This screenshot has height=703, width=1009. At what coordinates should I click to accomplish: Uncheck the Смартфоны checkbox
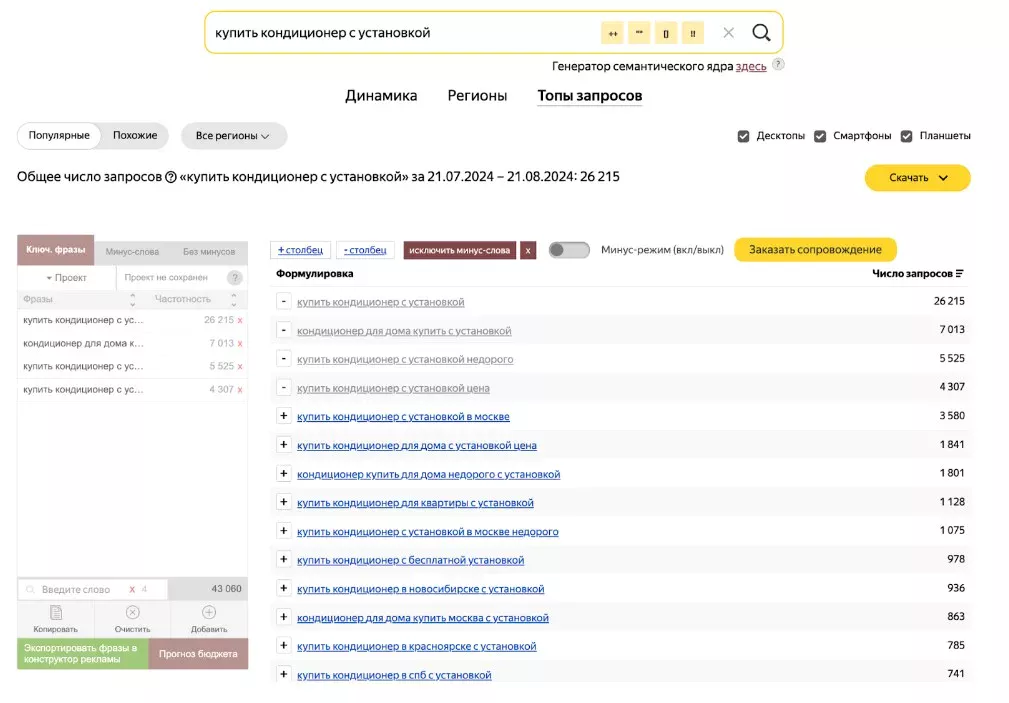[820, 136]
